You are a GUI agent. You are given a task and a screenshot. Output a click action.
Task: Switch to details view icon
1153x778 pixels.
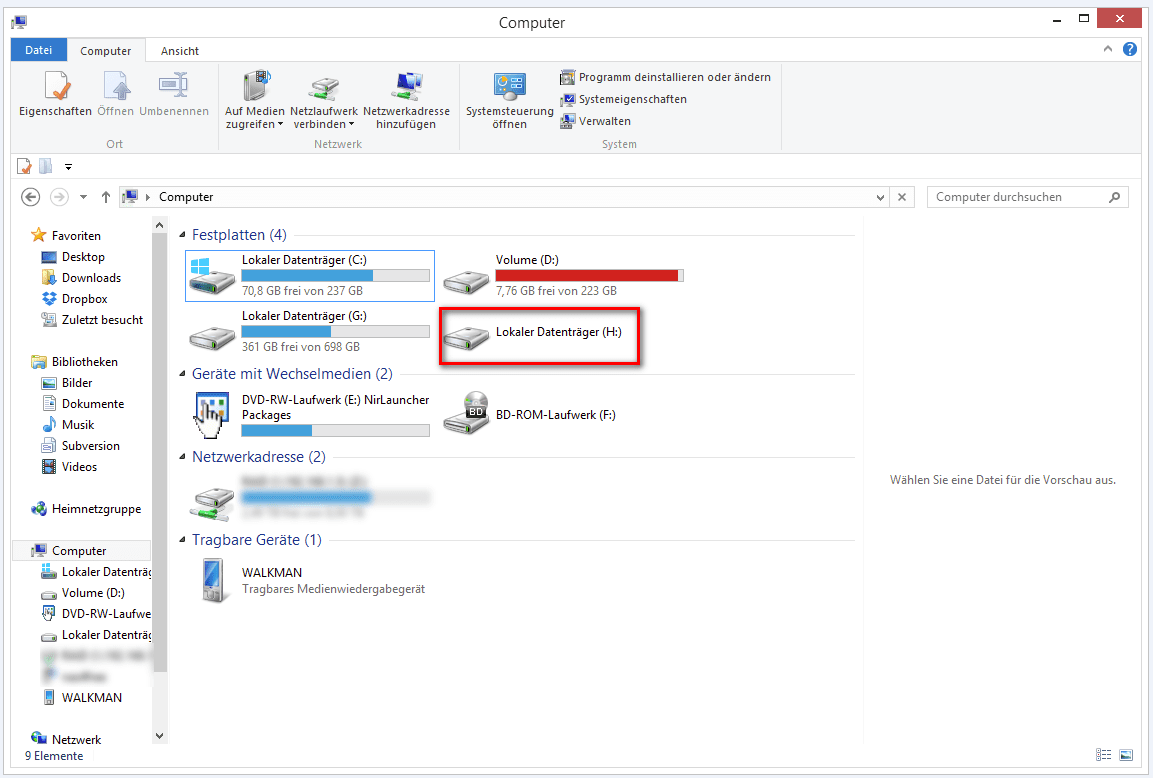[1104, 754]
